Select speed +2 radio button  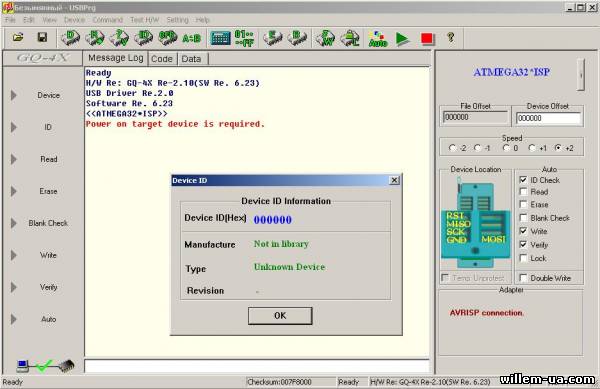tap(558, 148)
